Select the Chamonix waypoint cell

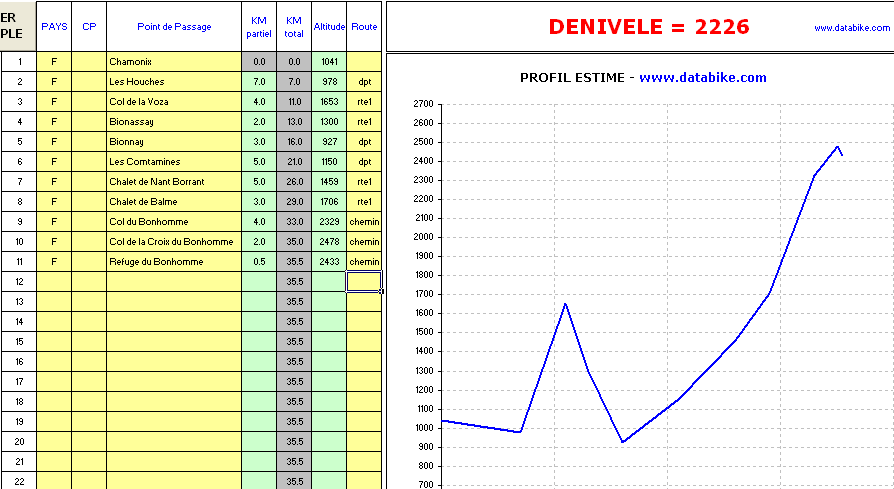click(x=174, y=62)
